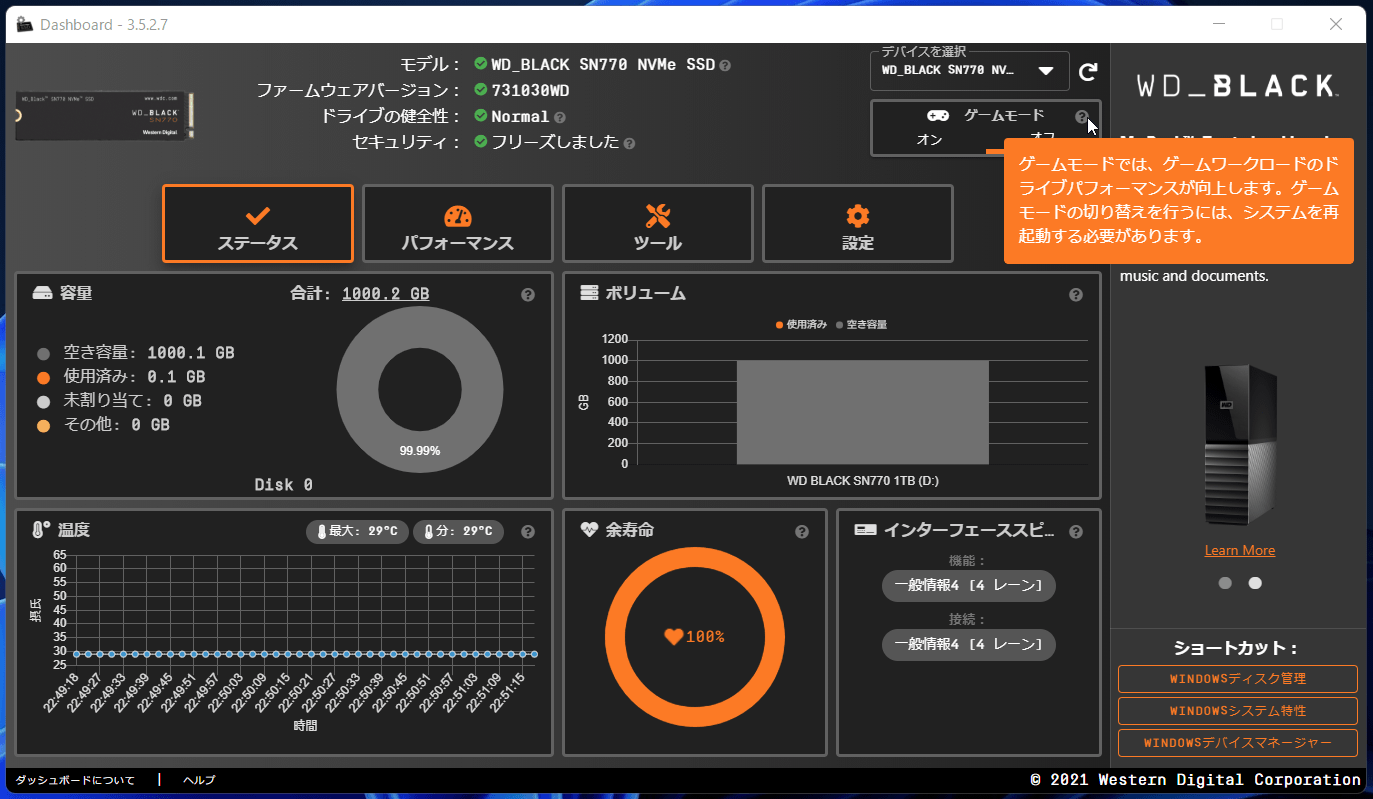The width and height of the screenshot is (1373, 799).
Task: Select the second carousel dot in sidebar
Action: [x=1255, y=583]
